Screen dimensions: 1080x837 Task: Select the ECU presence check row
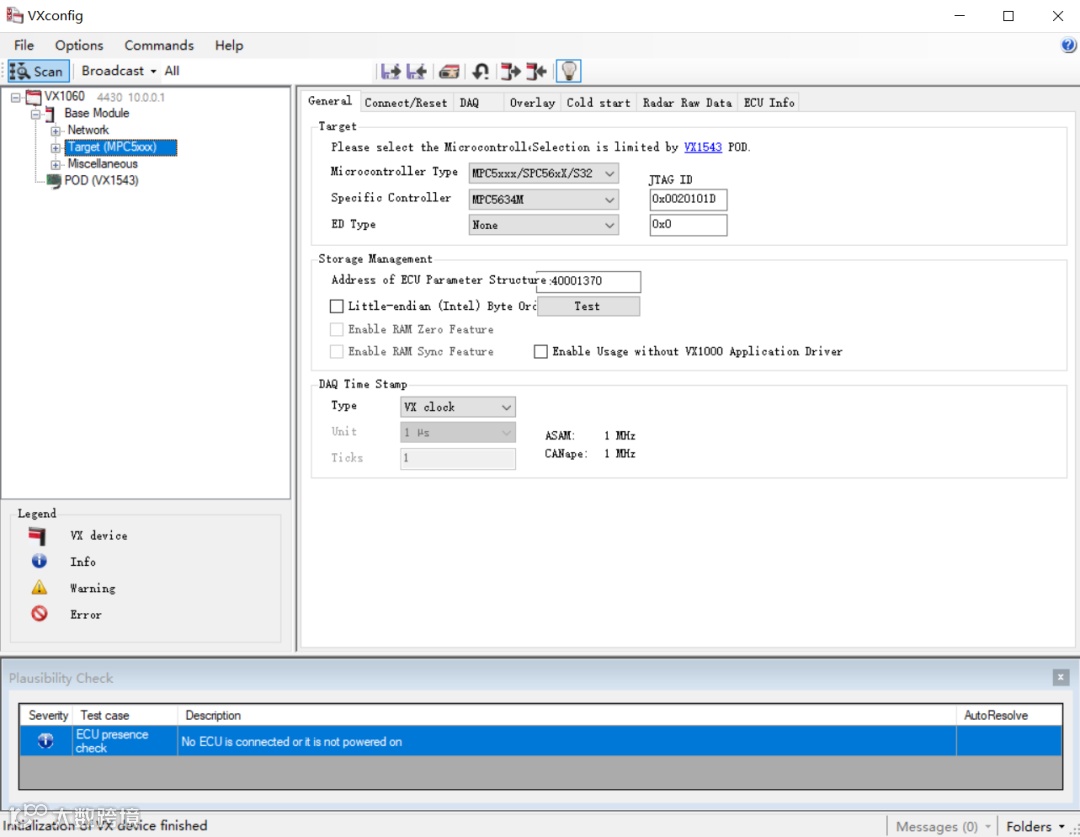coord(540,741)
